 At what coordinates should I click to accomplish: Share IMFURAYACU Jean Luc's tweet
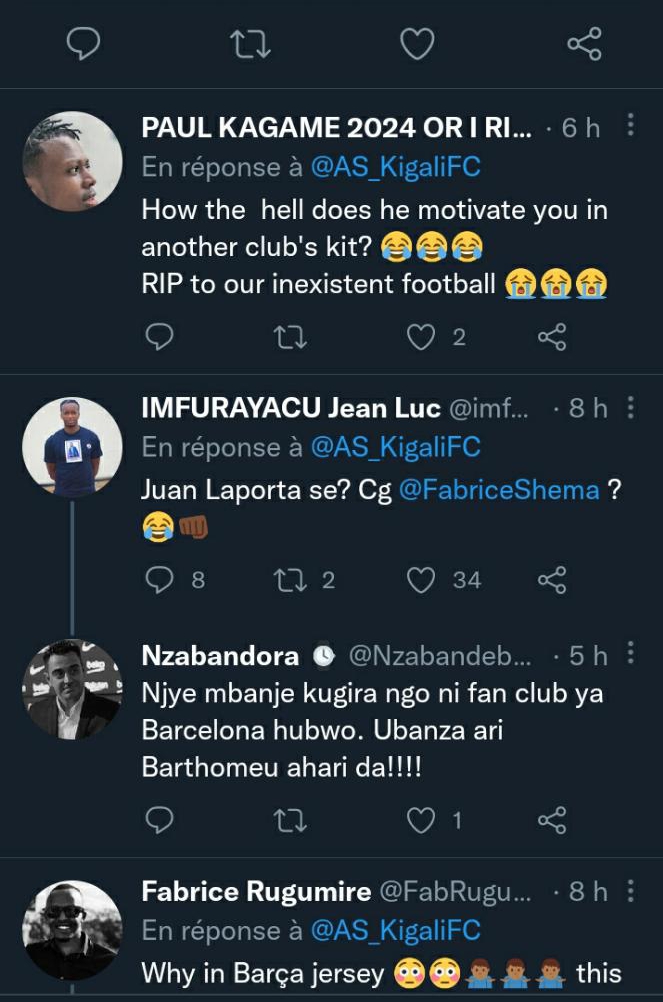point(552,580)
